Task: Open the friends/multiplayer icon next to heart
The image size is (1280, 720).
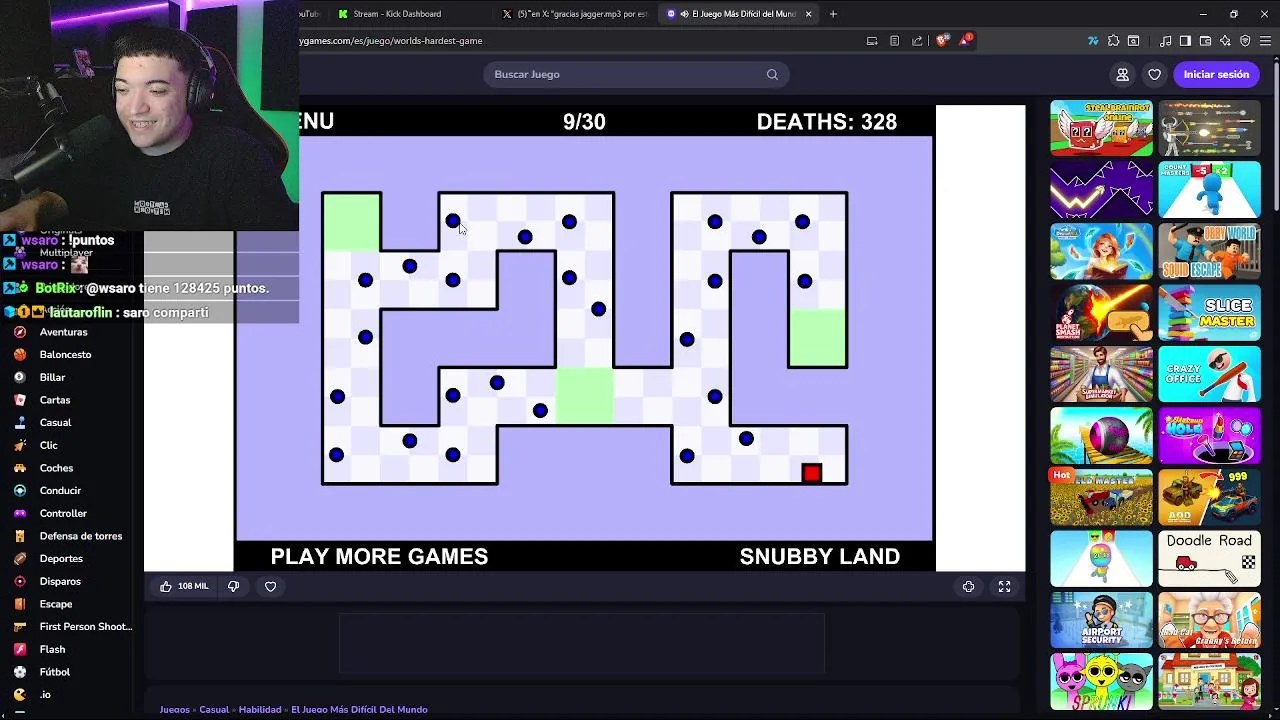Action: coord(1122,74)
